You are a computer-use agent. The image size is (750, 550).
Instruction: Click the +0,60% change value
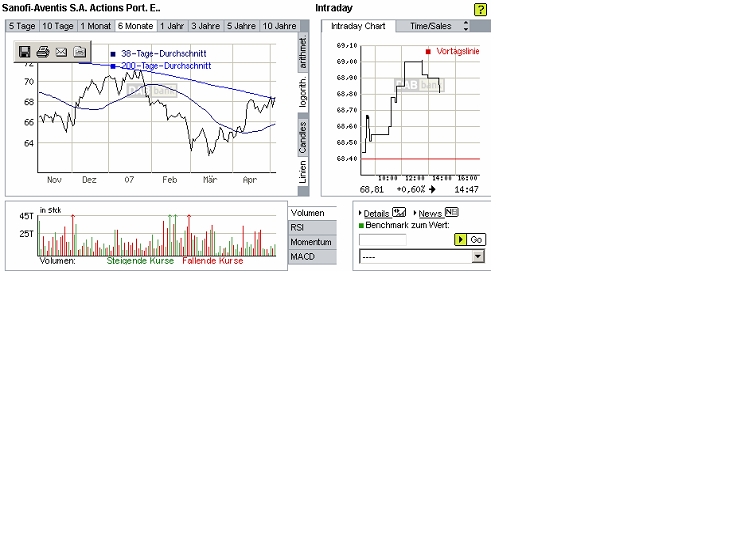click(411, 189)
